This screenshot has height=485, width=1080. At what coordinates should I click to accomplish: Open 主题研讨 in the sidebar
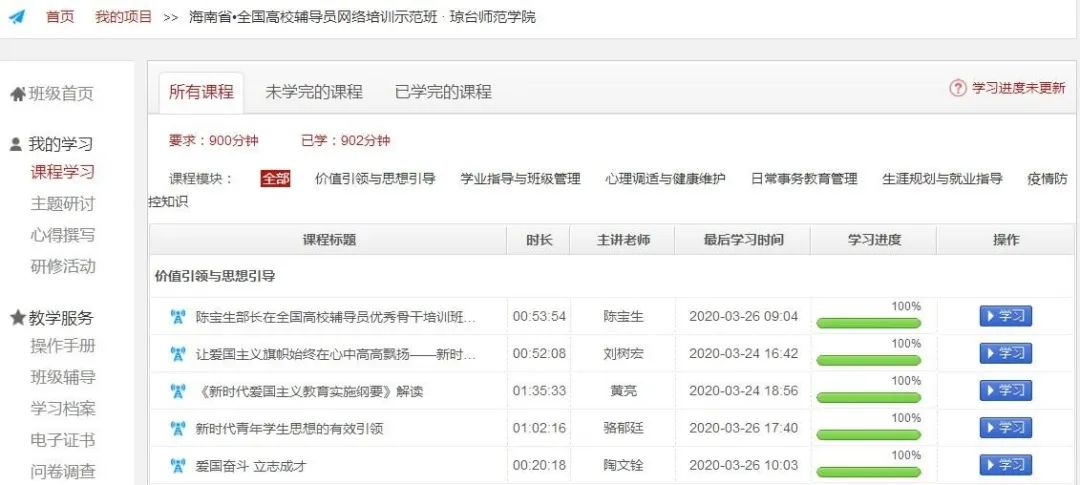pos(63,204)
